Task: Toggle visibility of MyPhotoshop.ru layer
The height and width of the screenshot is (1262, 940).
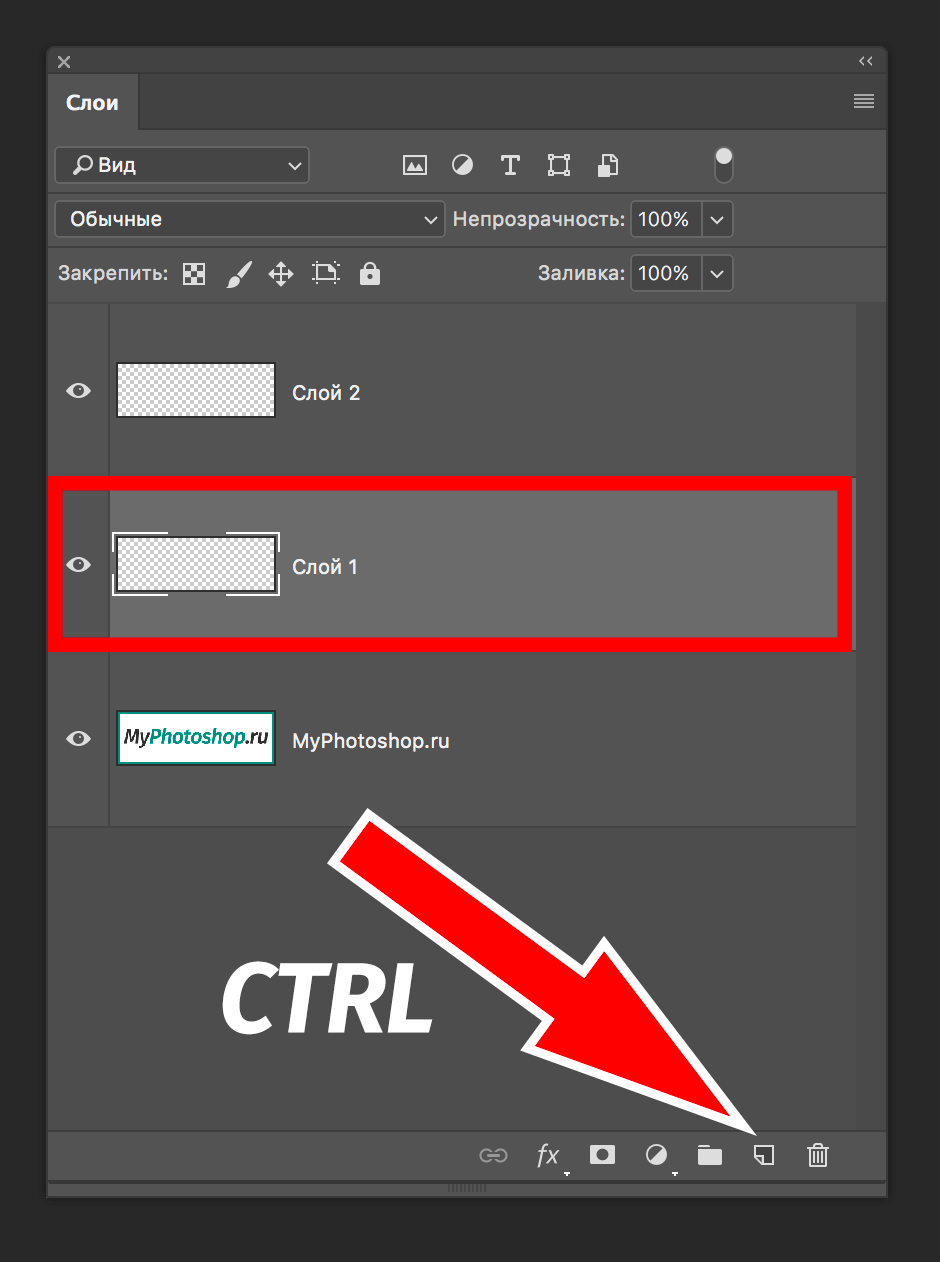Action: pos(78,739)
